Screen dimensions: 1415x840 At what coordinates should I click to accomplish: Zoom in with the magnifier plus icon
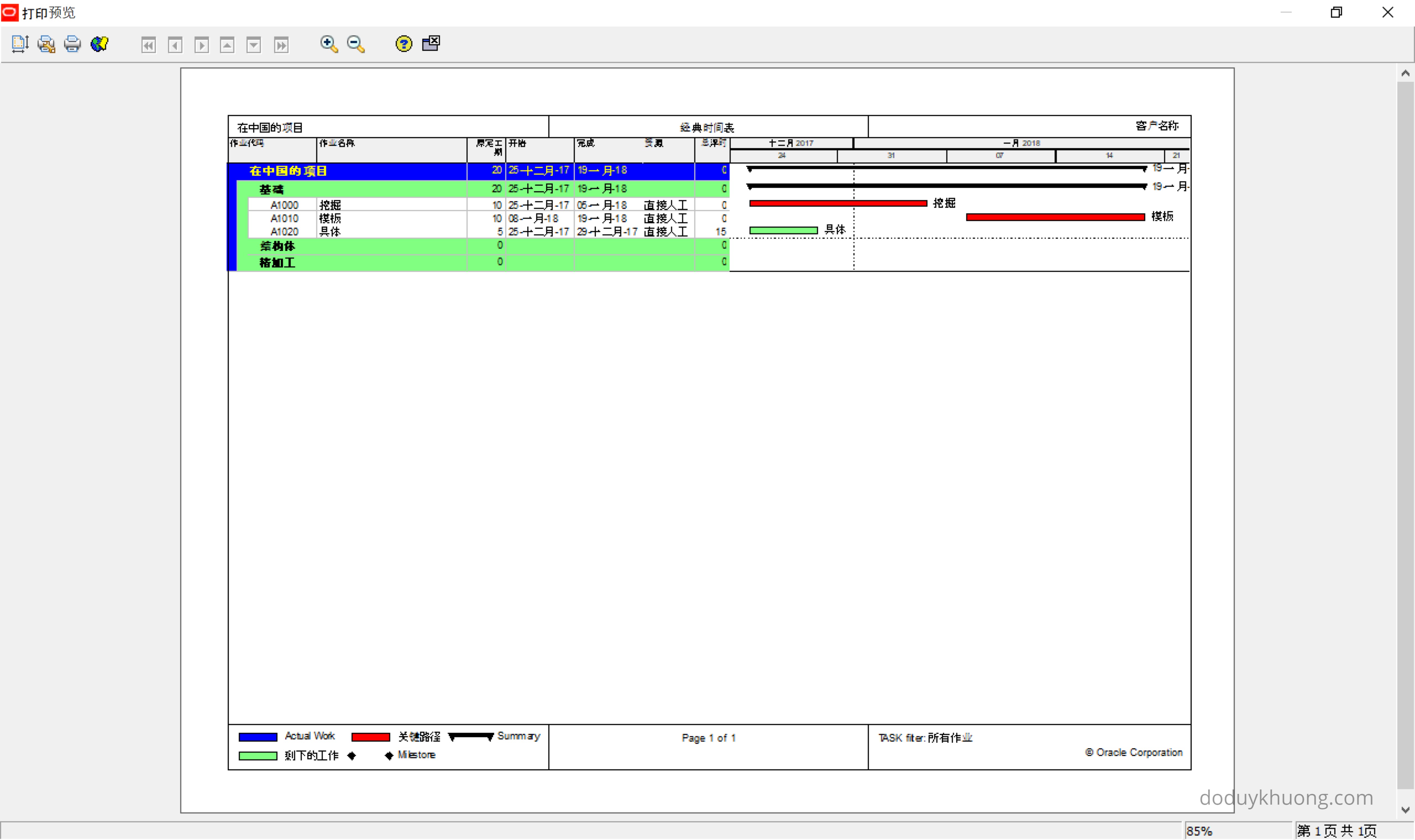coord(329,44)
